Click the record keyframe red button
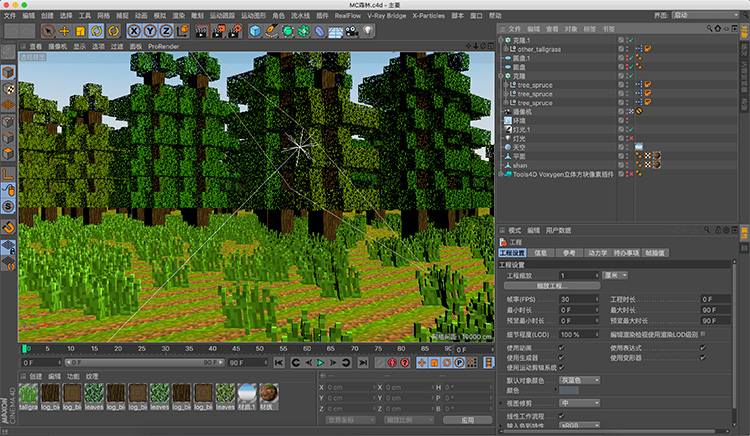This screenshot has height=436, width=750. tap(392, 363)
